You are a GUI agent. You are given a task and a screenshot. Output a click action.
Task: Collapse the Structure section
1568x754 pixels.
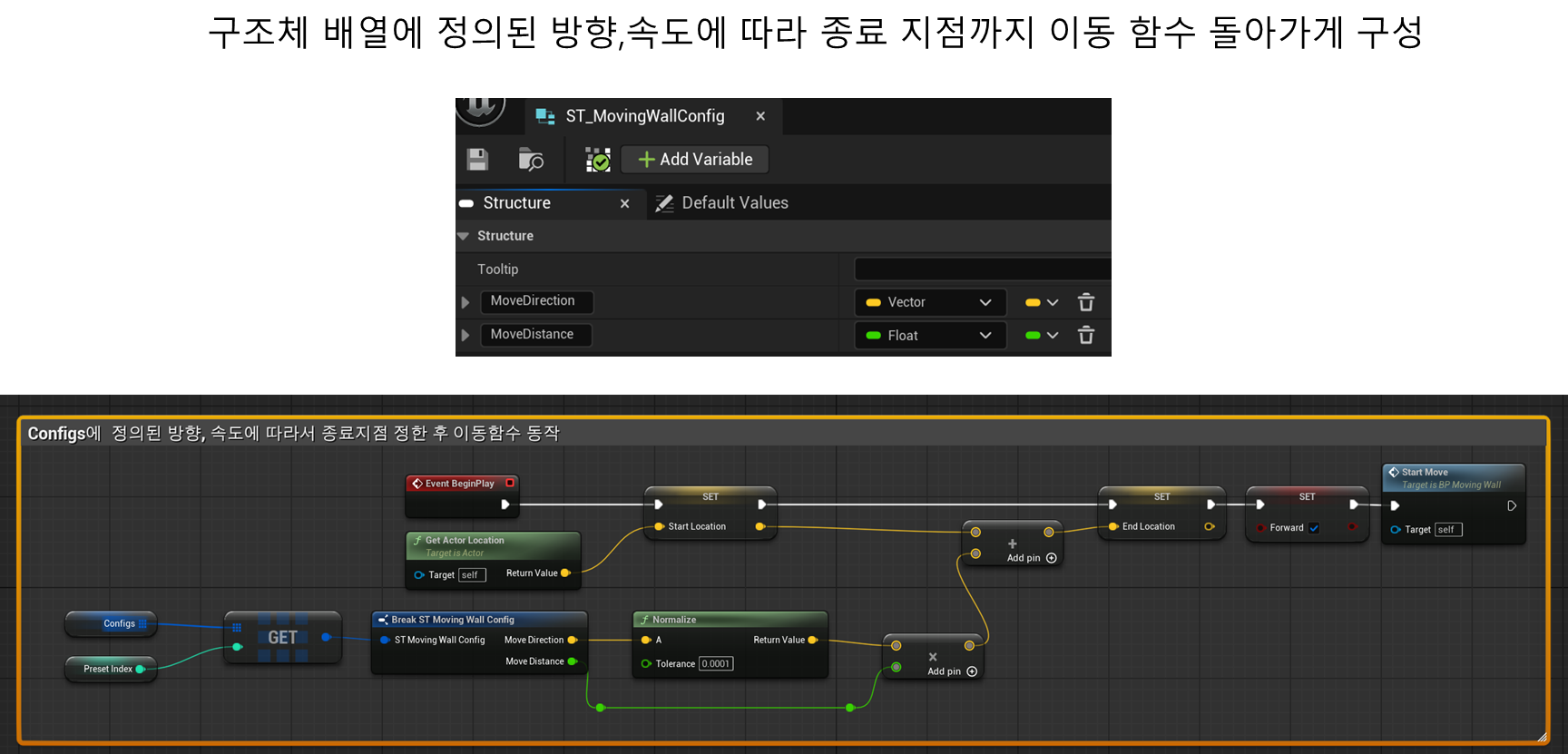click(464, 236)
